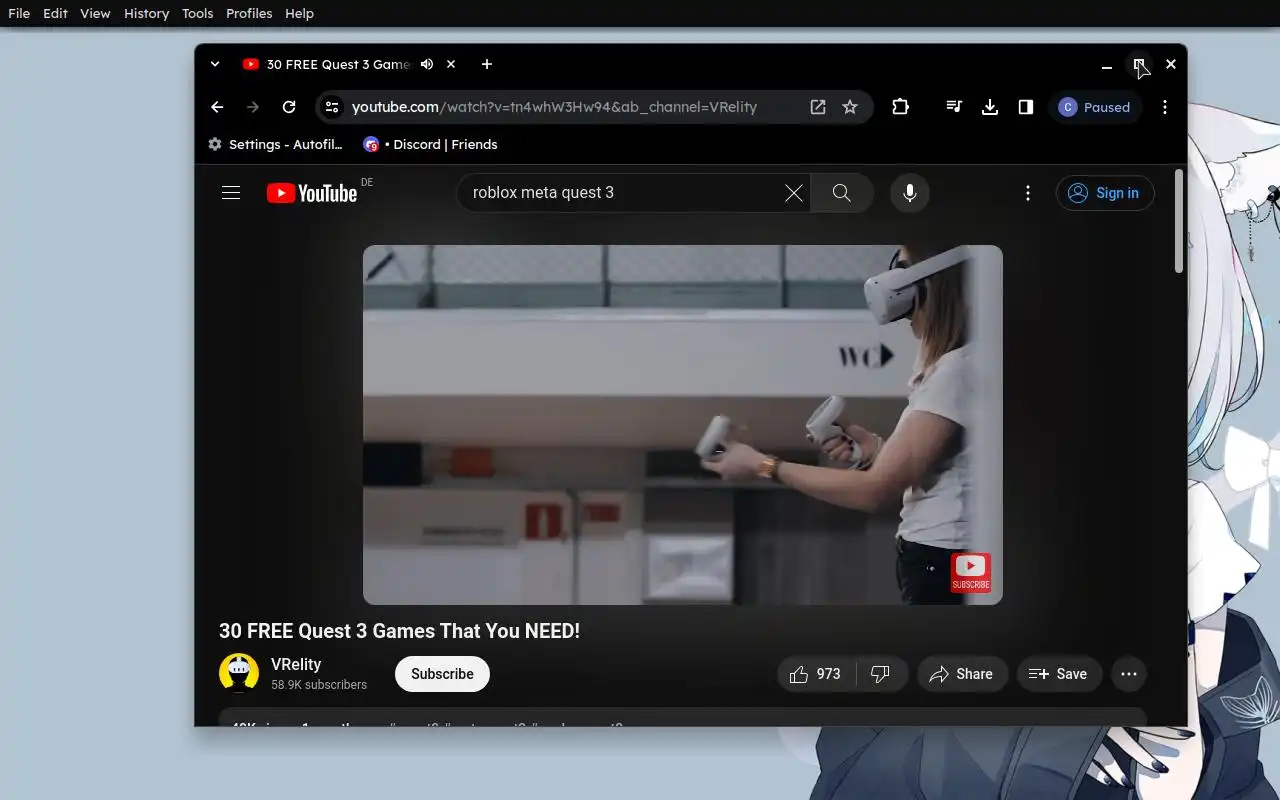Reload the current page

tap(289, 107)
